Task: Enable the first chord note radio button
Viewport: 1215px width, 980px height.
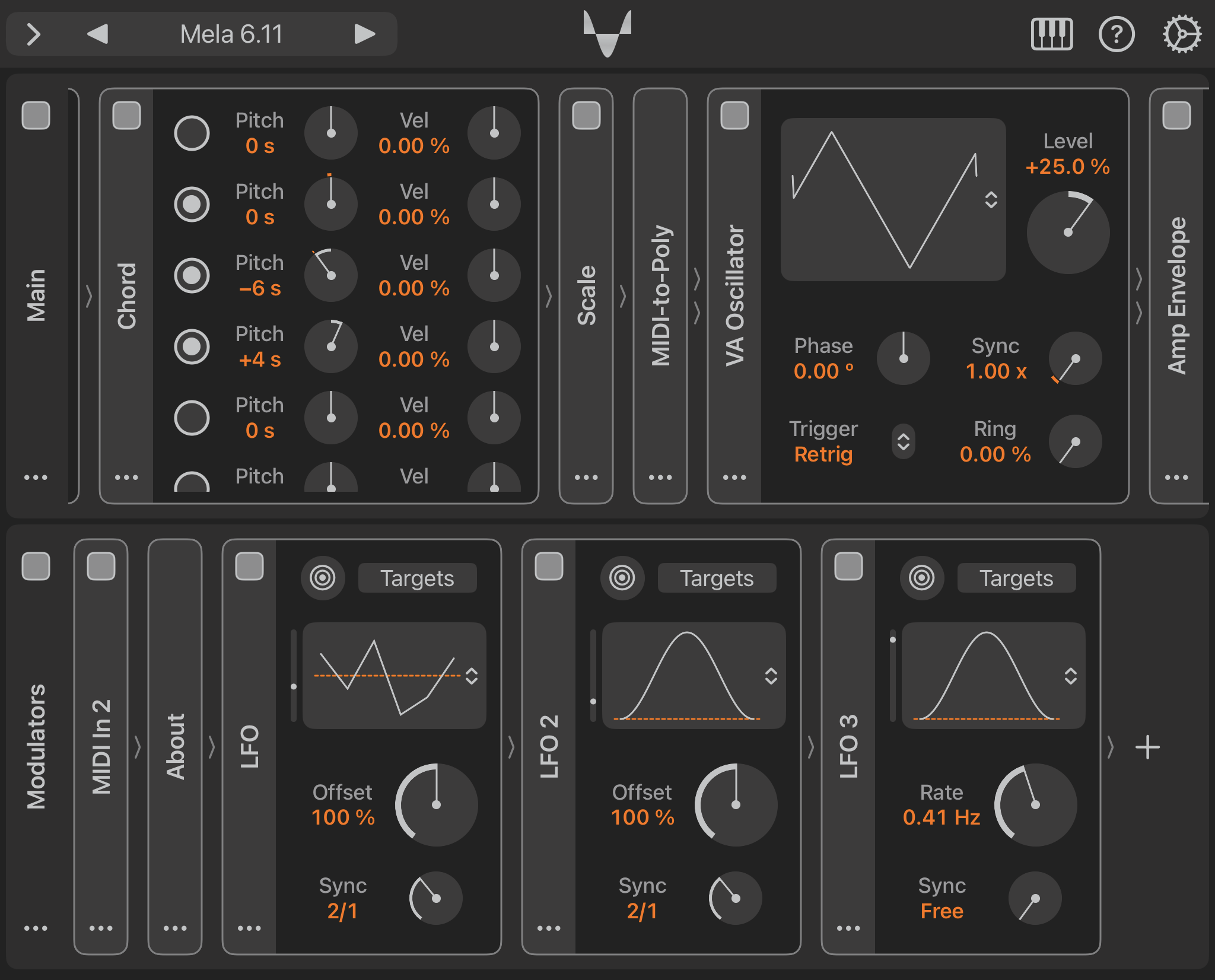Action: pos(192,133)
